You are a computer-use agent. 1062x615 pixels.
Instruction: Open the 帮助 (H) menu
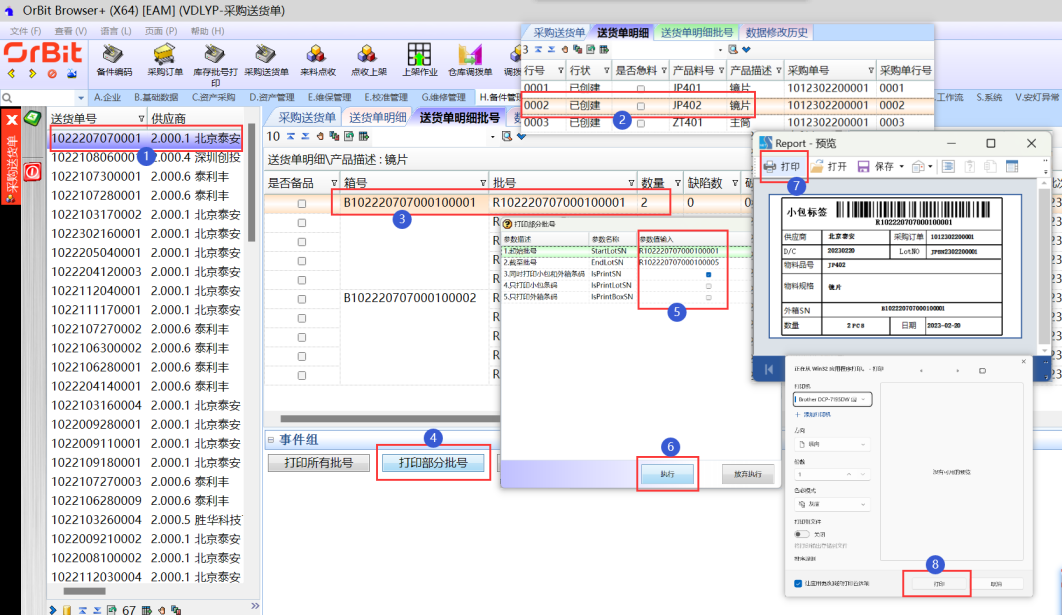(x=207, y=31)
